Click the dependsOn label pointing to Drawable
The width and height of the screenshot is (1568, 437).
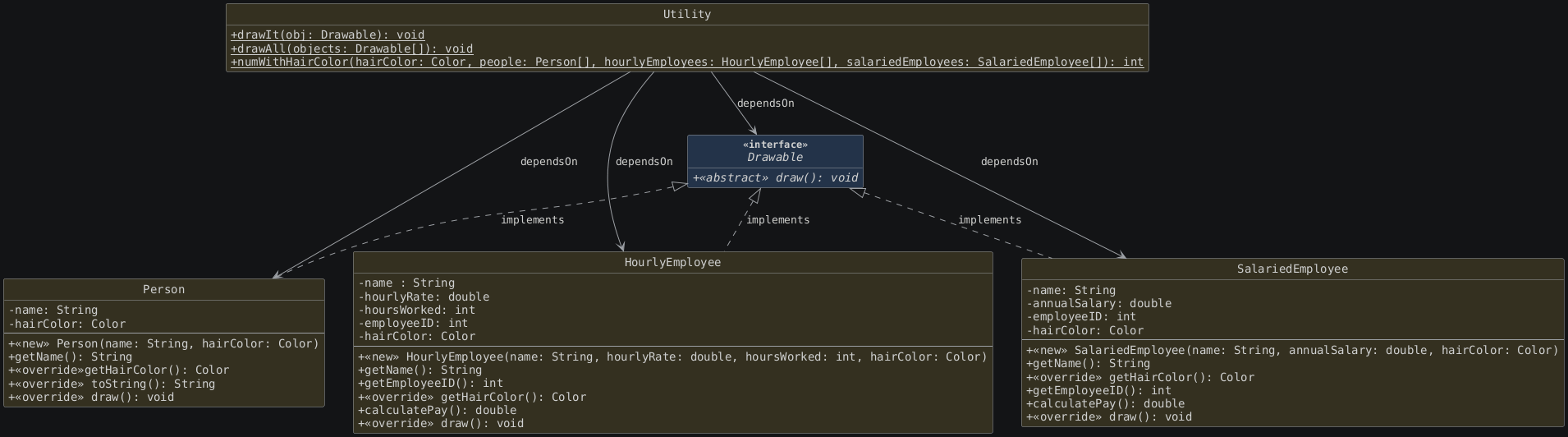pyautogui.click(x=765, y=103)
